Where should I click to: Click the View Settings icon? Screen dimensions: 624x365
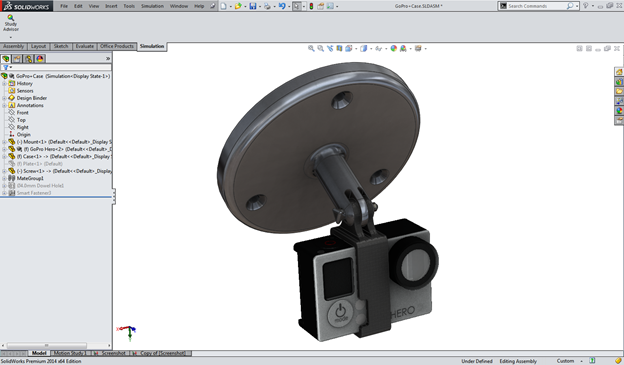coord(418,49)
